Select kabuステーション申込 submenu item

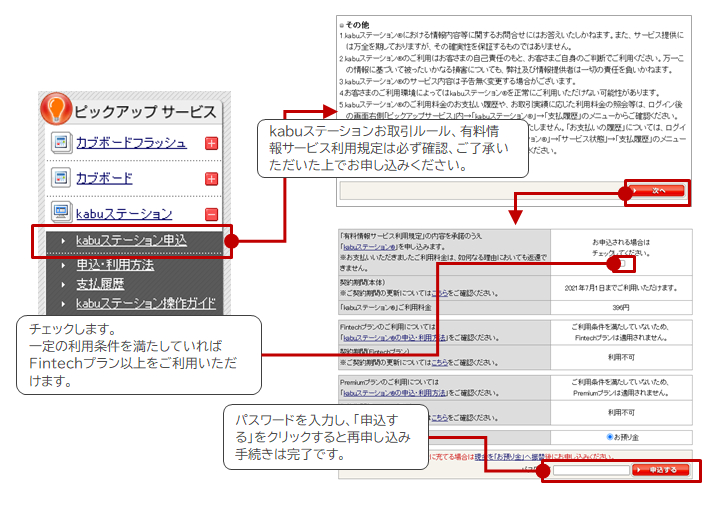tap(131, 241)
